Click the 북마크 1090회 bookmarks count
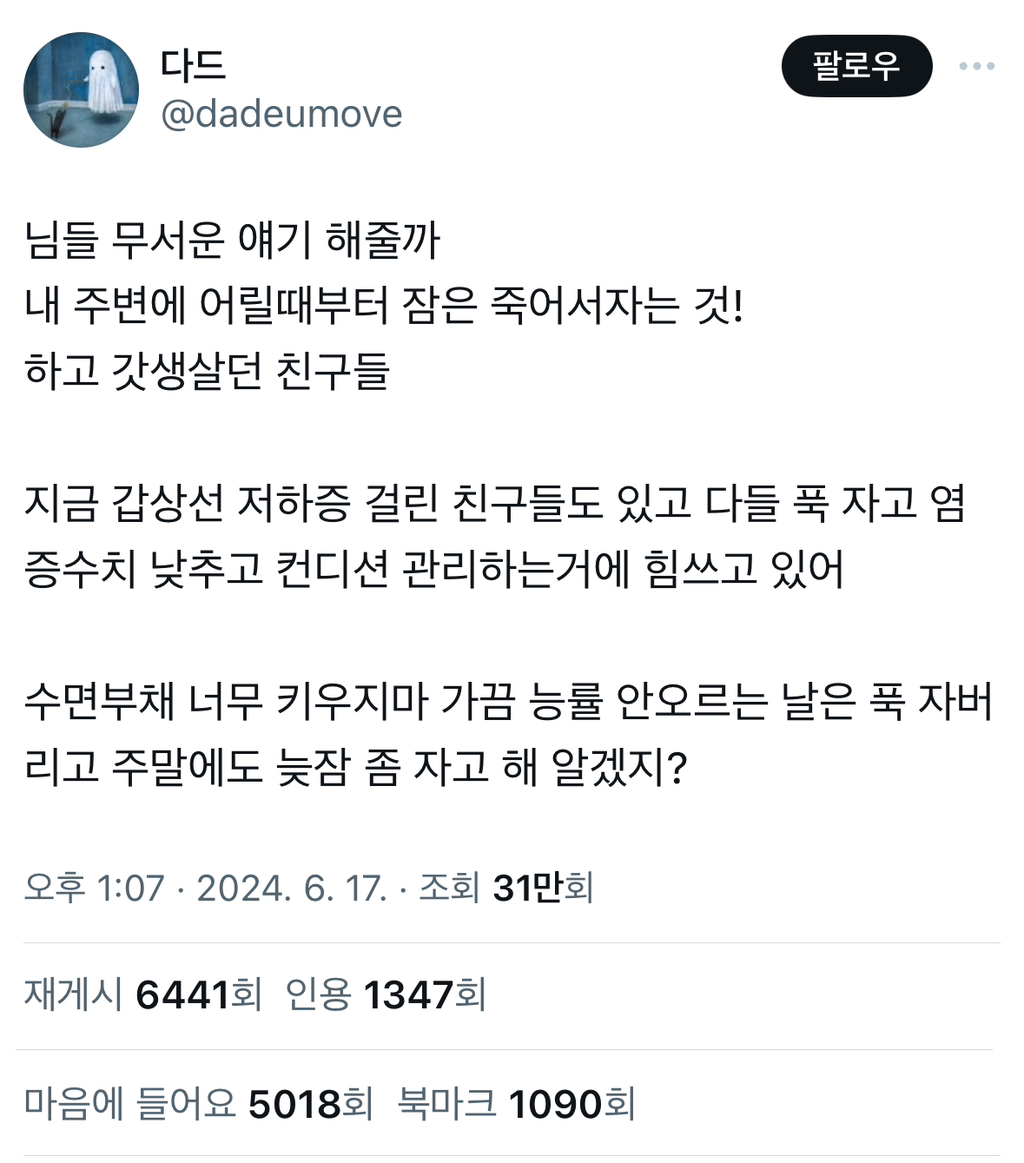 click(516, 1103)
